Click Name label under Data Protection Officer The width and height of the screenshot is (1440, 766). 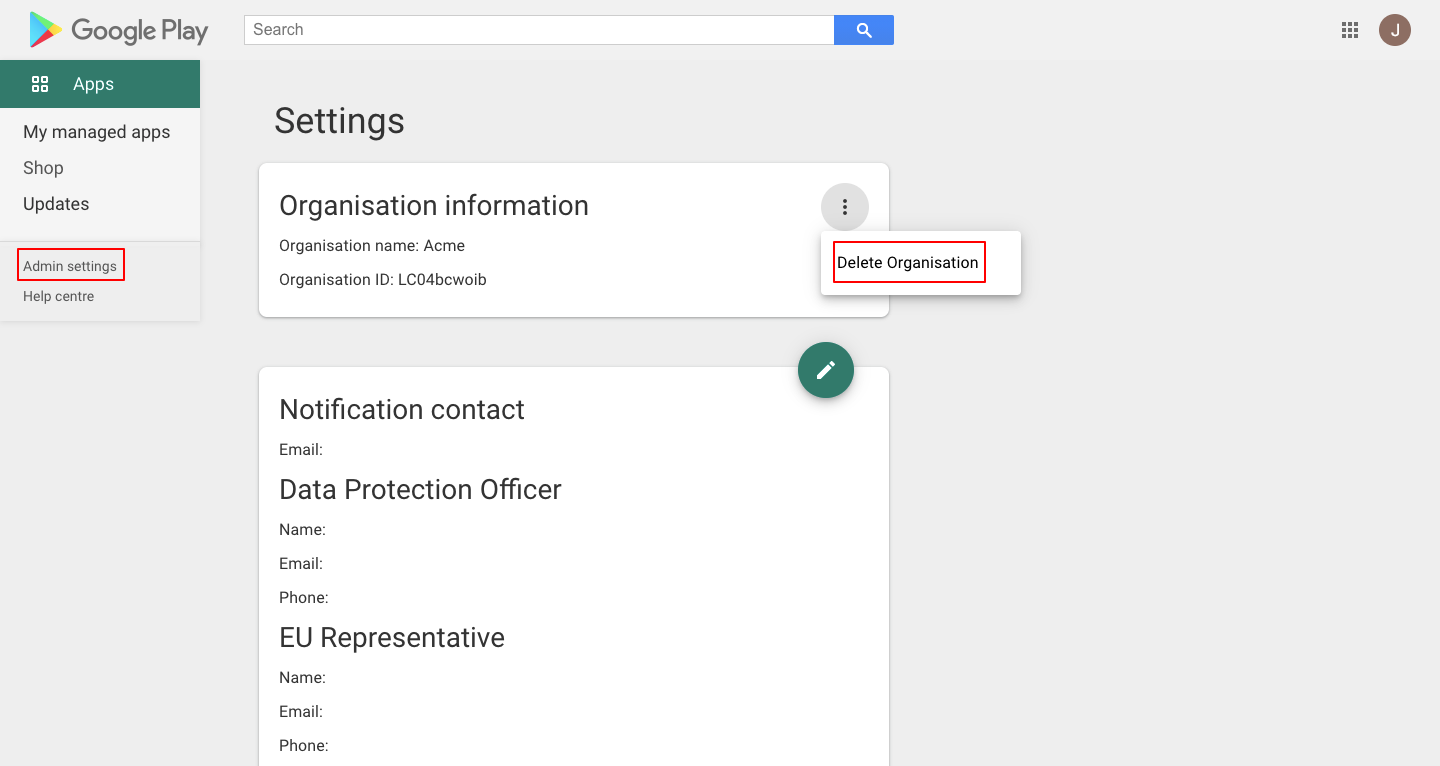(x=303, y=530)
